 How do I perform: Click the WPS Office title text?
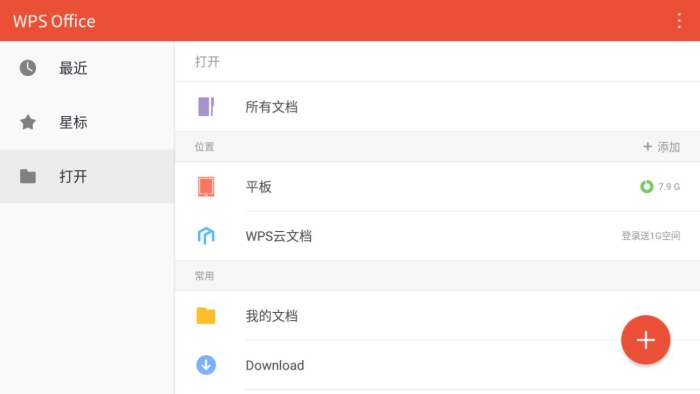(54, 21)
